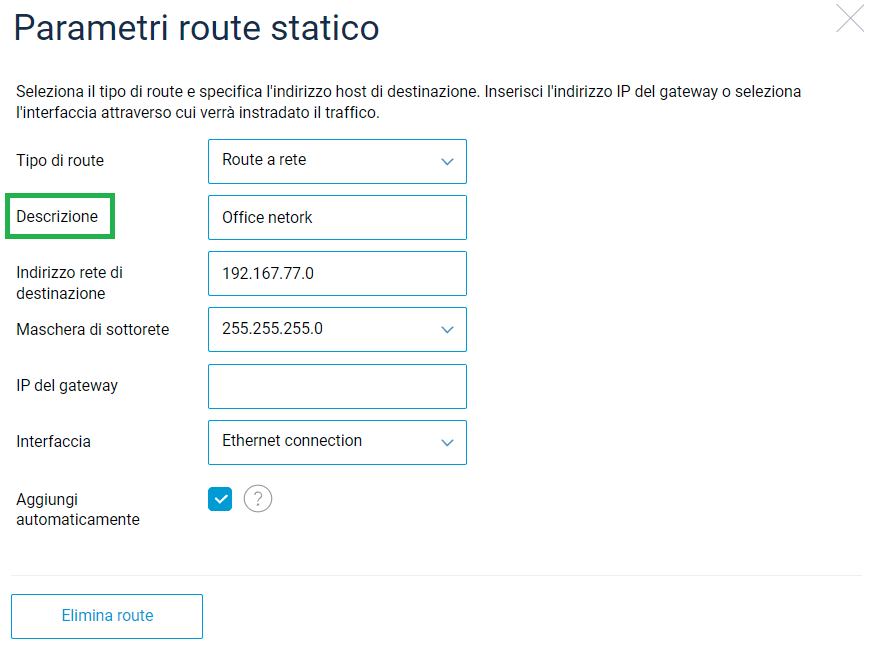
Task: Click the chevron arrow beside Route a rete
Action: 447,162
